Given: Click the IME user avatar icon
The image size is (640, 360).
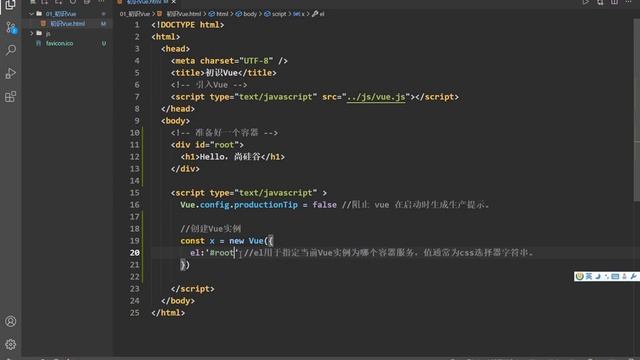Looking at the screenshot, I should (624, 276).
